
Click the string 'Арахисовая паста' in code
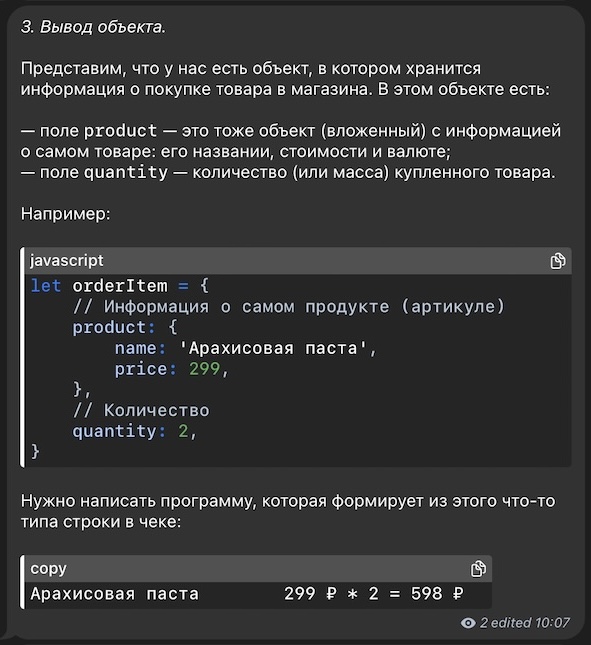click(273, 348)
